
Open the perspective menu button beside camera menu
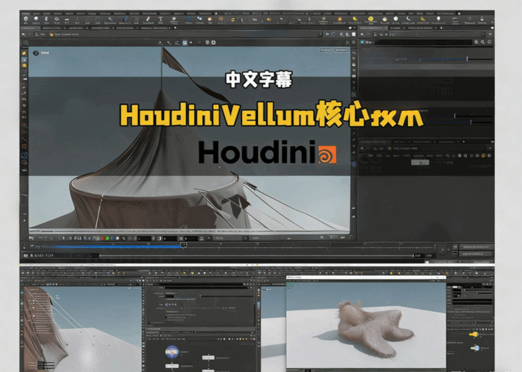tap(341, 50)
